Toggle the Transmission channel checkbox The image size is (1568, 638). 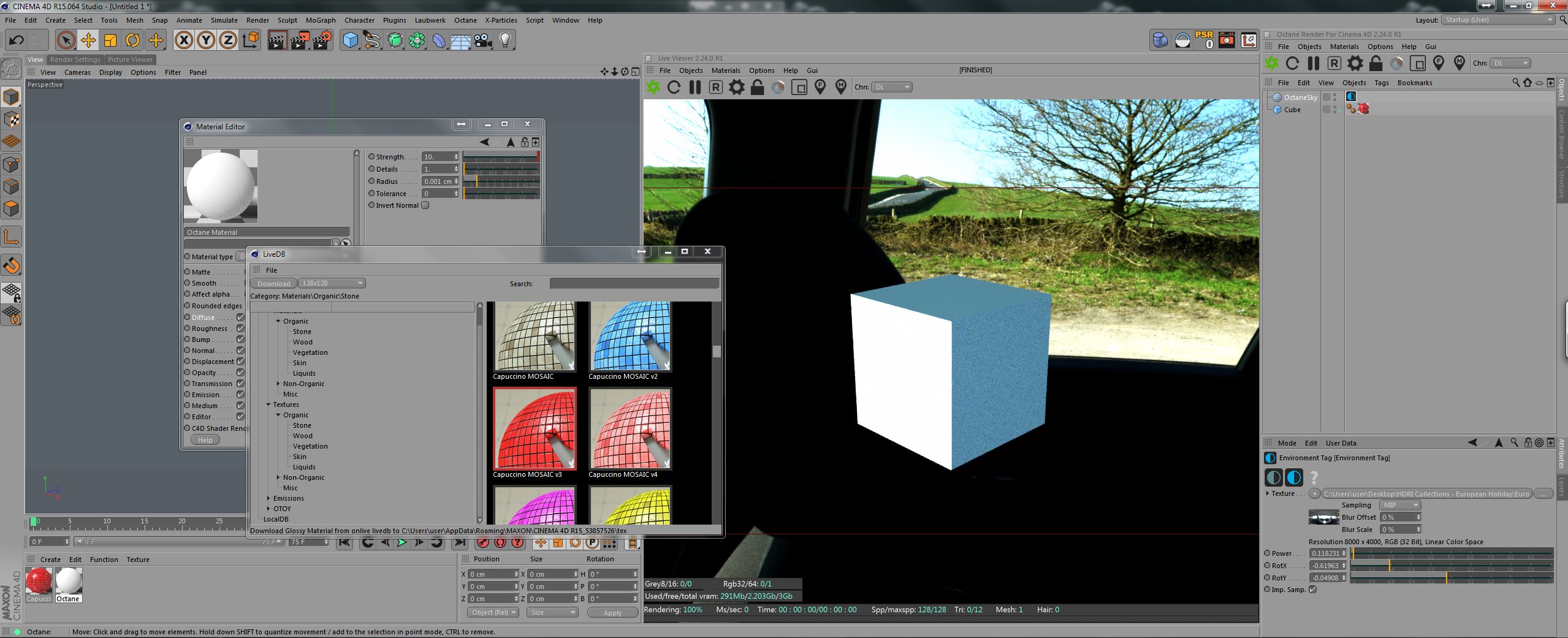(x=241, y=384)
